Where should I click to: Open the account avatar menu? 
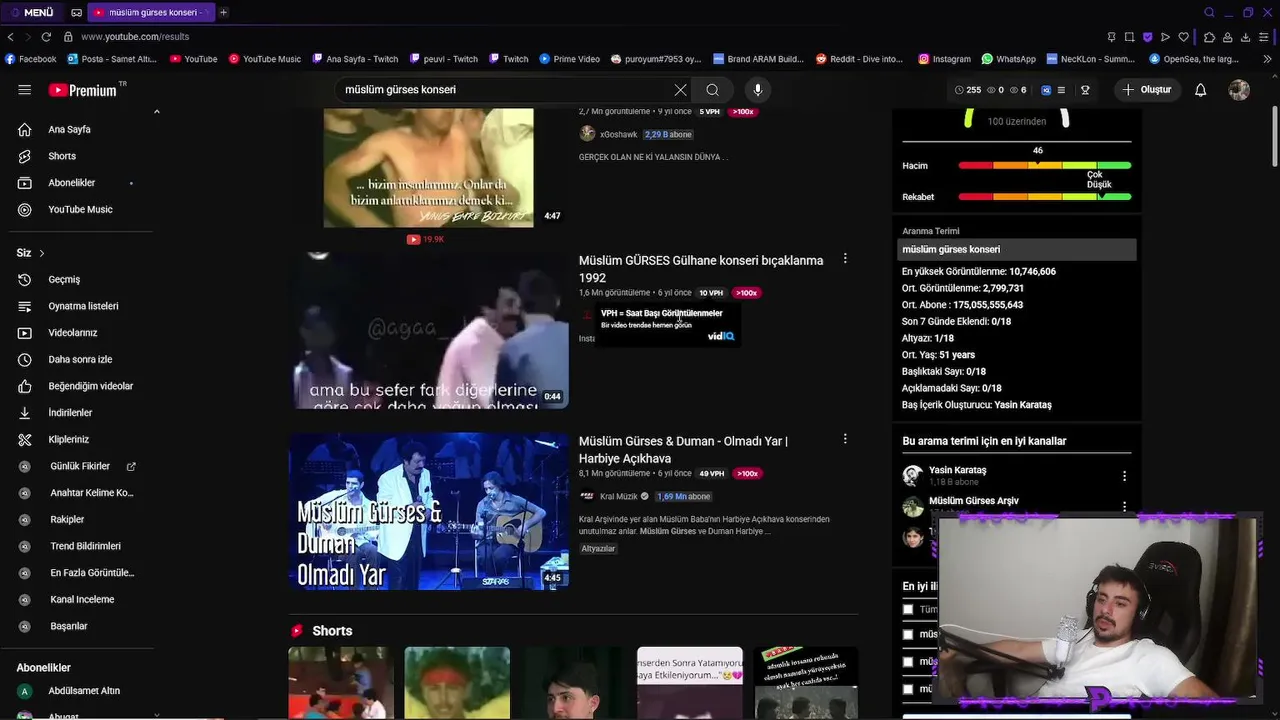pos(1239,90)
